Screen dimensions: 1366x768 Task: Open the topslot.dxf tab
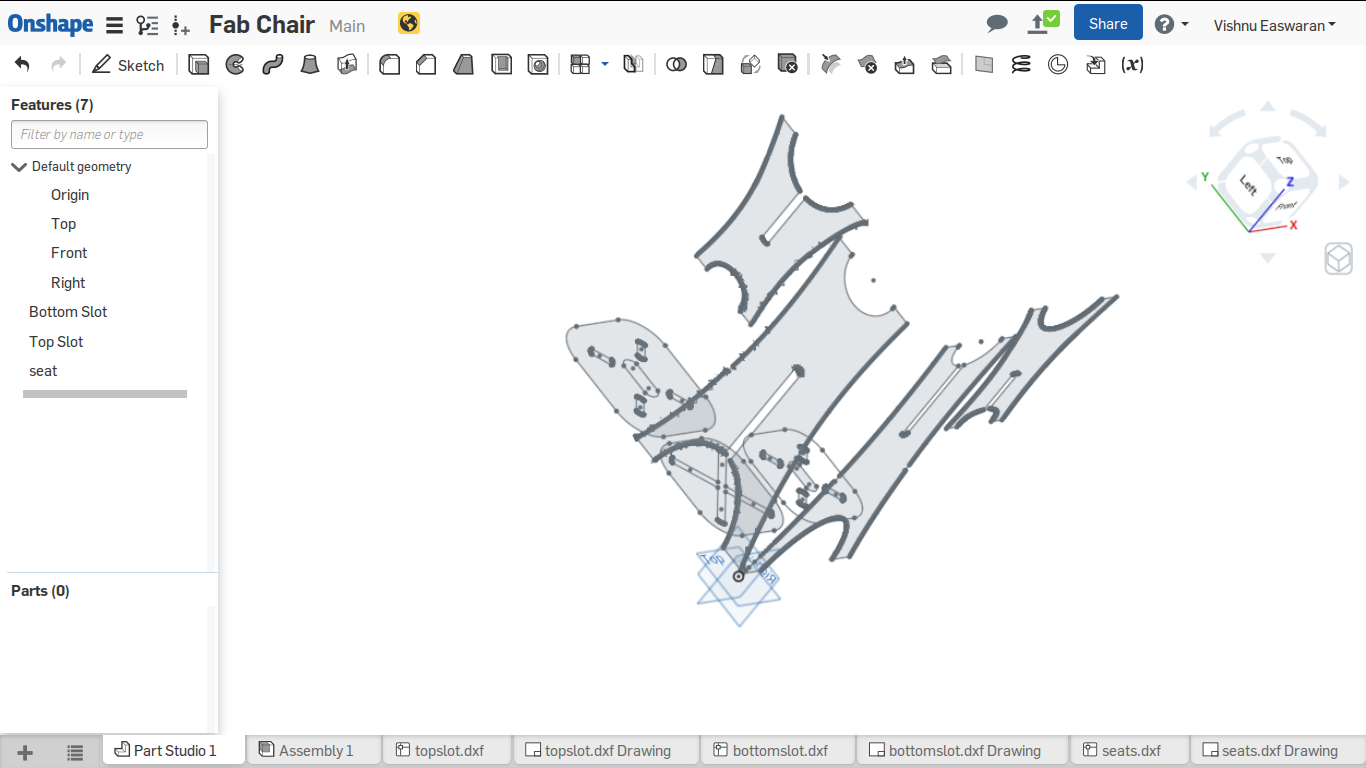point(448,750)
